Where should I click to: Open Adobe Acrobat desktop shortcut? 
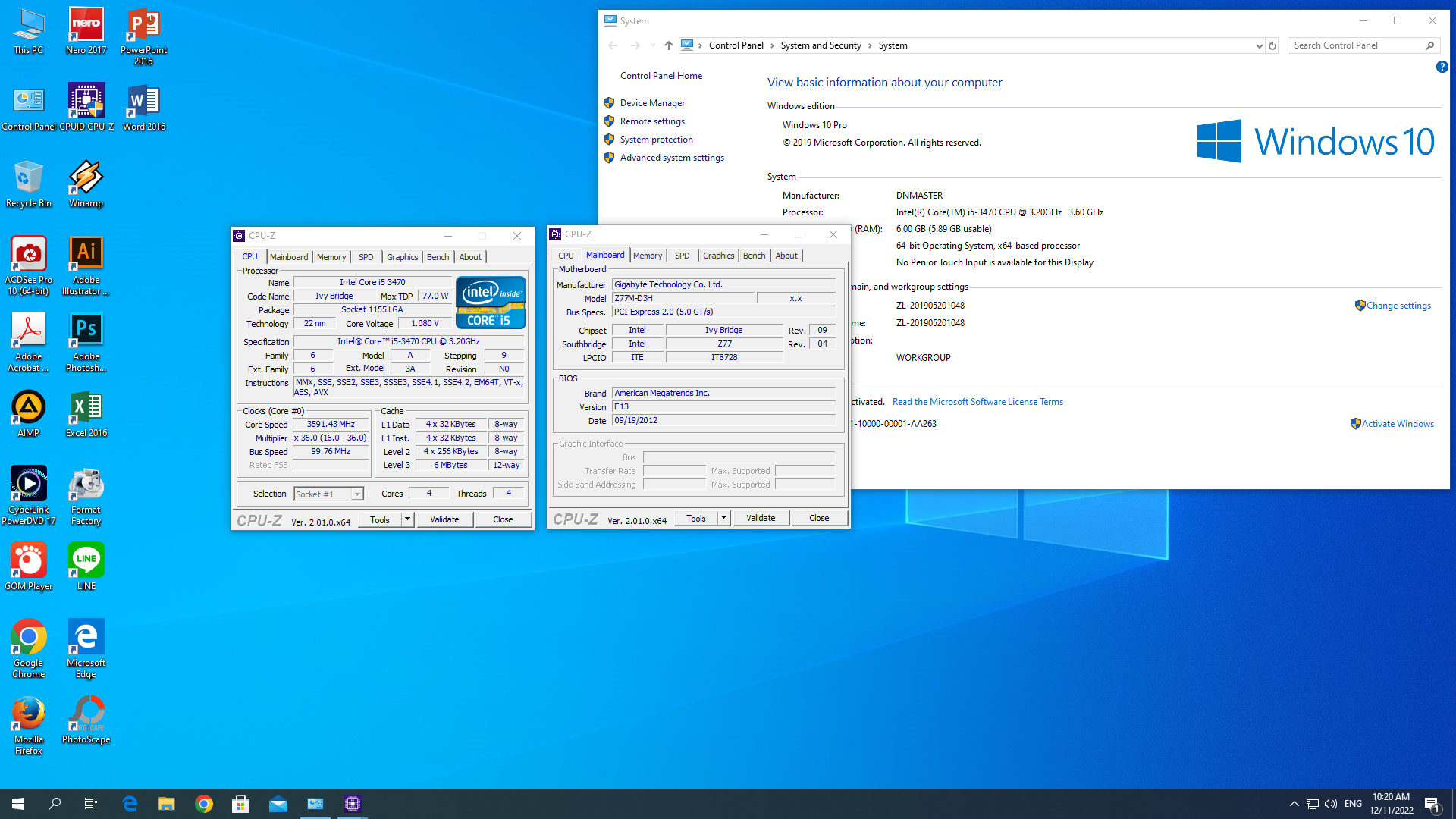click(x=29, y=343)
